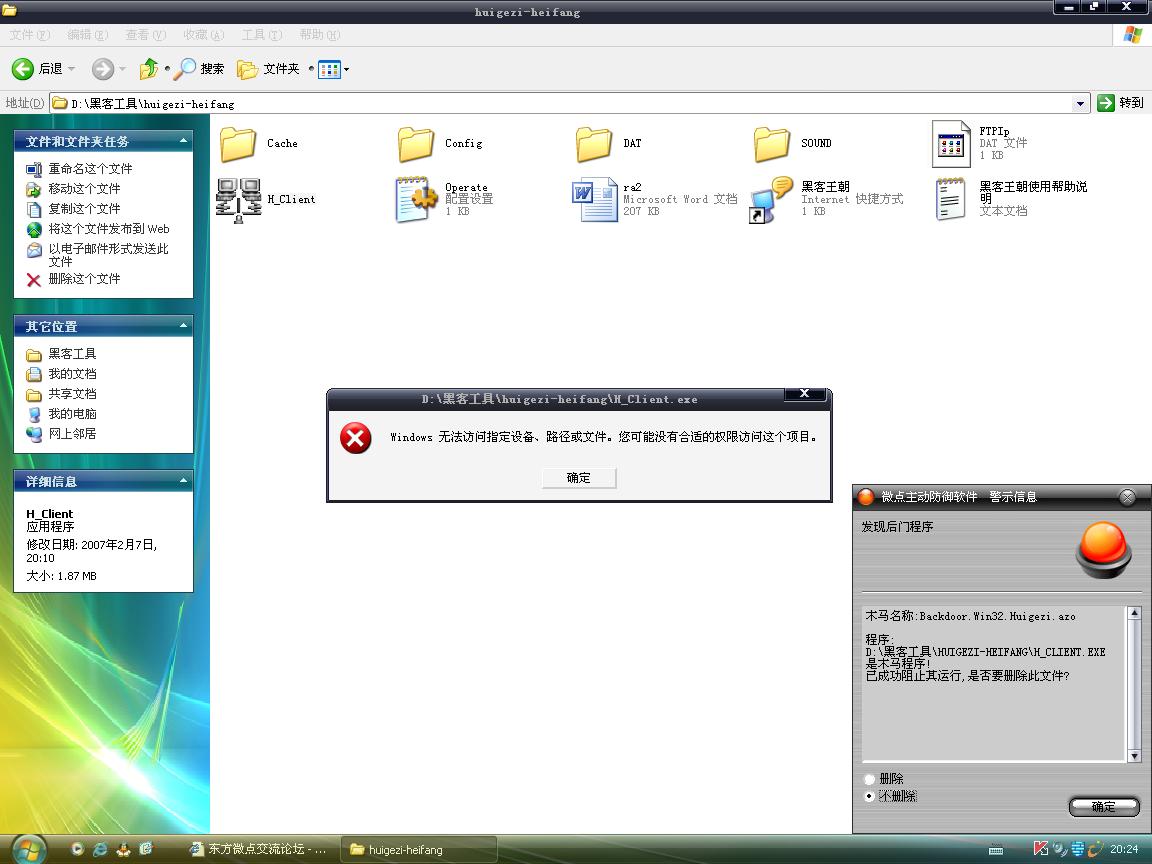
Task: Select the 黑客王朝 Internet shortcut
Action: click(826, 199)
